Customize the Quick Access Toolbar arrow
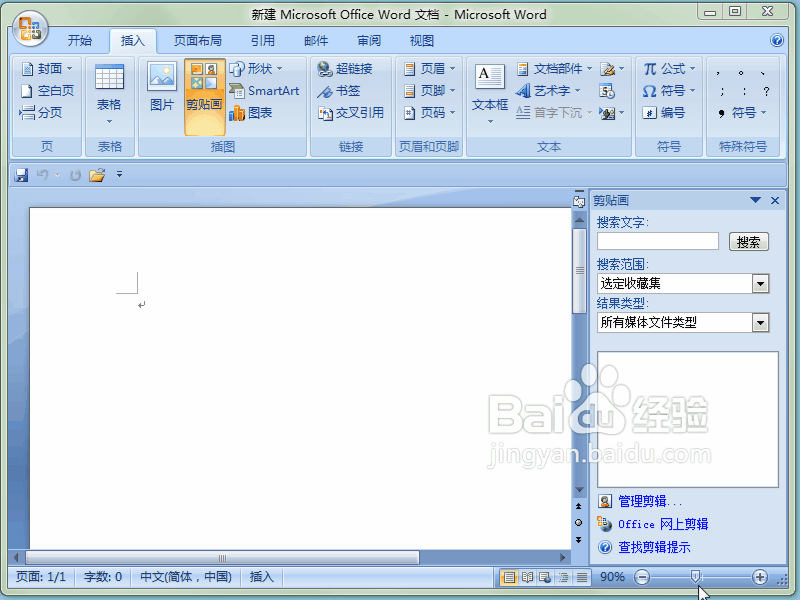Screen dimensions: 800x600 coord(119,174)
